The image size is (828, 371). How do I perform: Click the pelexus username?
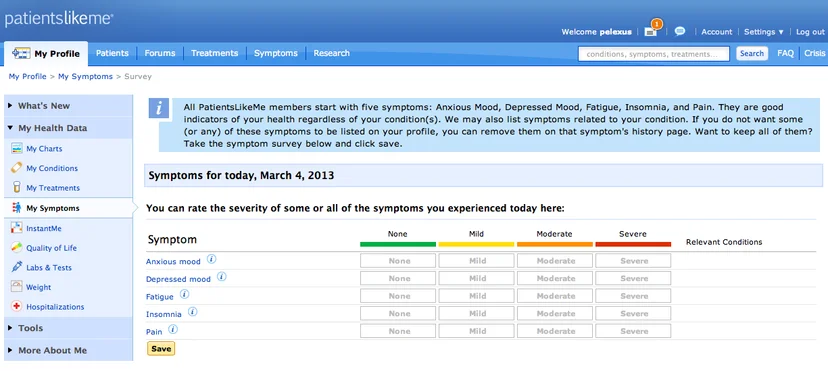[615, 32]
